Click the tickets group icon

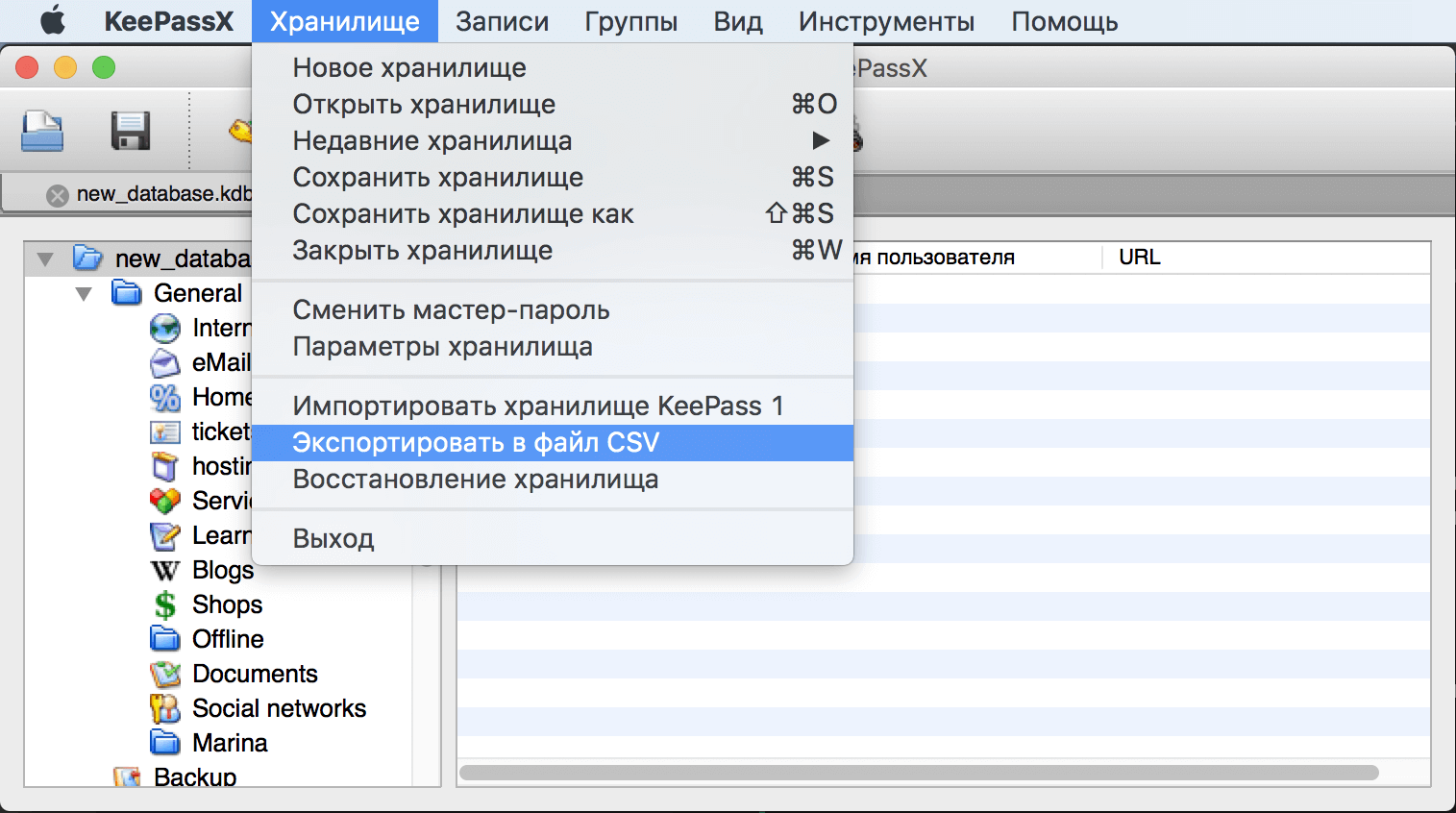[x=164, y=431]
